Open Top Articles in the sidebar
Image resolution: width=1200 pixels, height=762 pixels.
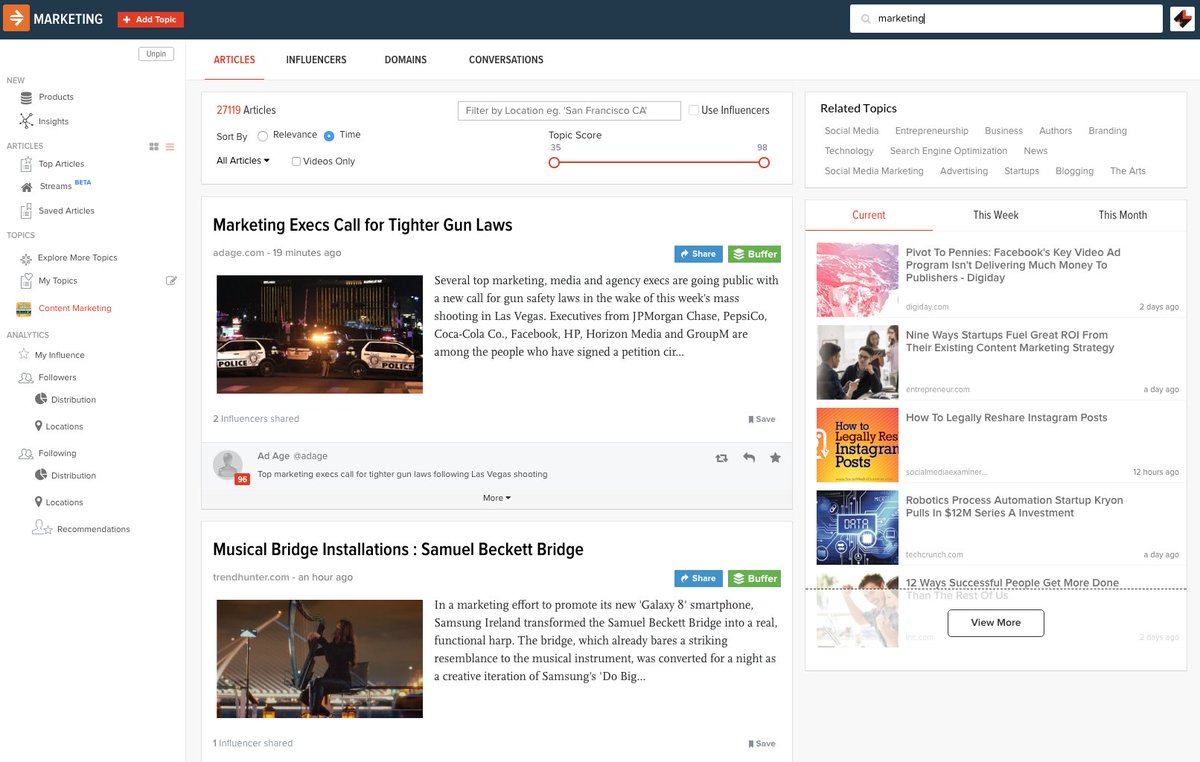(61, 164)
